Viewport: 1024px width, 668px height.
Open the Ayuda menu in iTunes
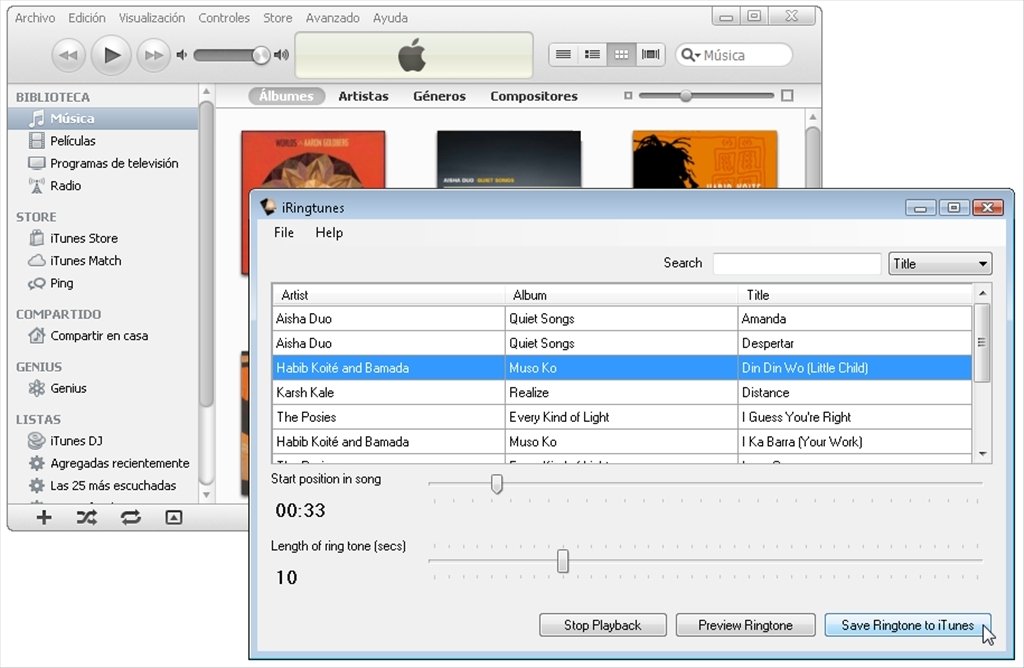click(x=391, y=18)
